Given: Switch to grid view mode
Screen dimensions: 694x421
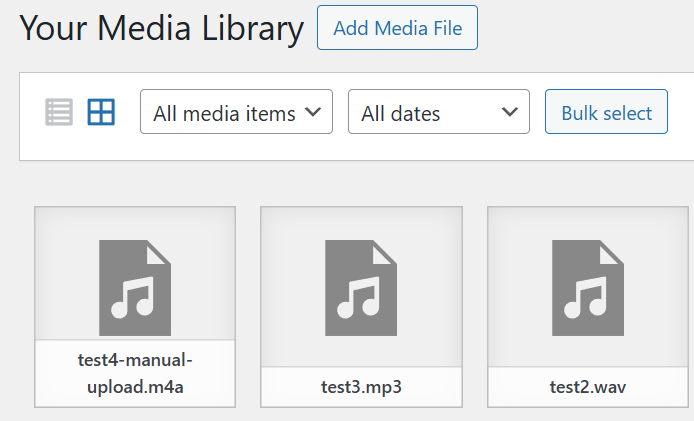Looking at the screenshot, I should [101, 112].
